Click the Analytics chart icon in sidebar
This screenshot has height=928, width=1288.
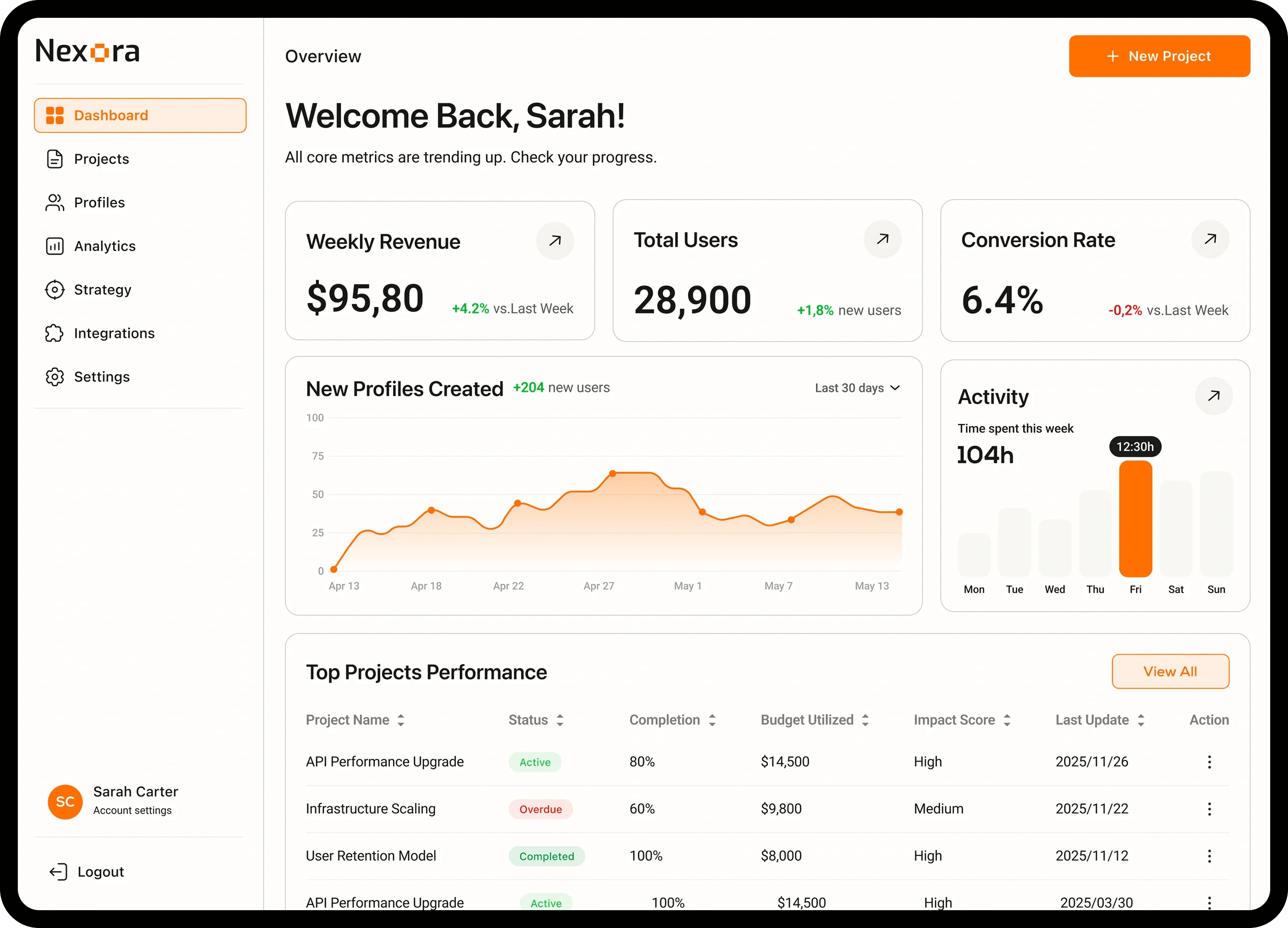[54, 246]
